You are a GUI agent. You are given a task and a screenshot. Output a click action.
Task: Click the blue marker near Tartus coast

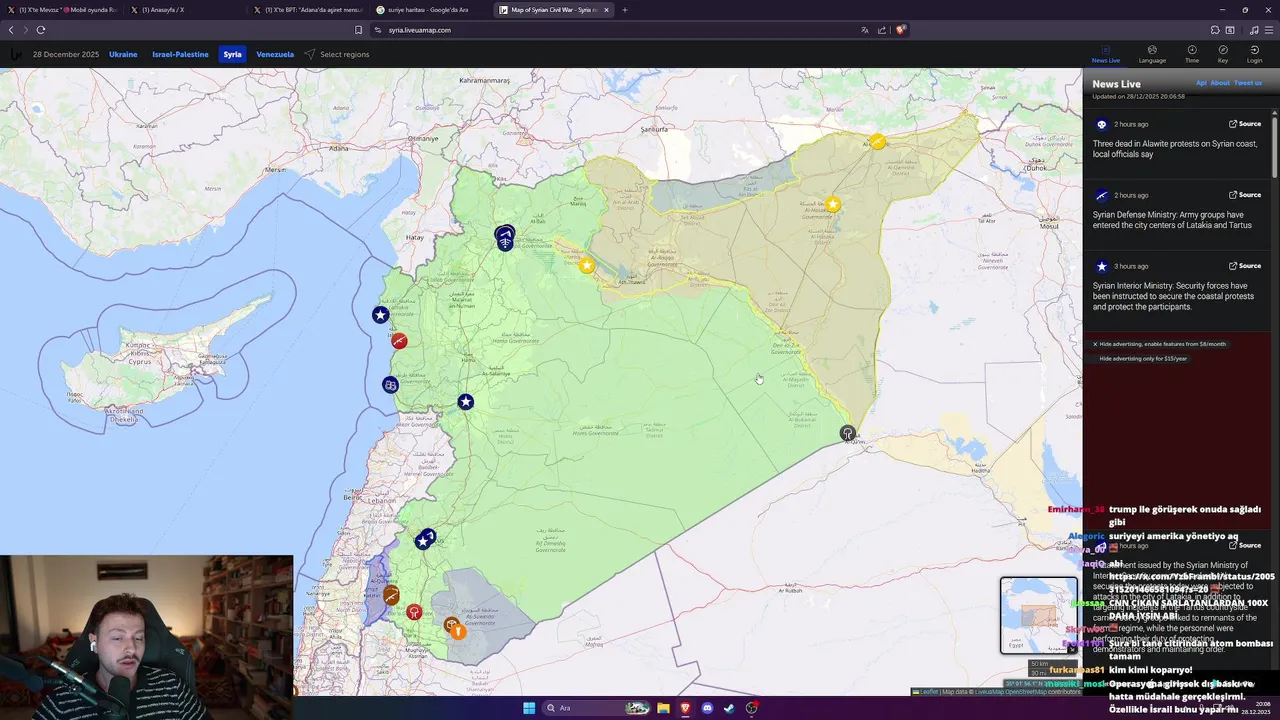pyautogui.click(x=390, y=385)
